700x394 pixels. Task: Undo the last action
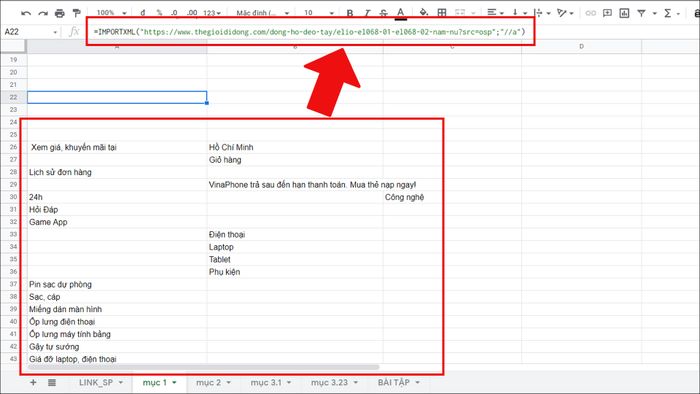[x=26, y=13]
